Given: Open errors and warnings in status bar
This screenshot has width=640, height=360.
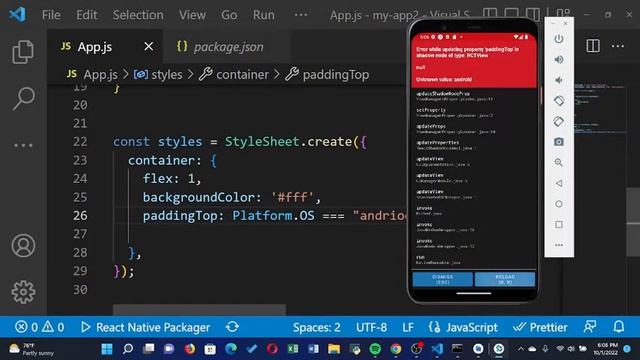Looking at the screenshot, I should tap(40, 327).
